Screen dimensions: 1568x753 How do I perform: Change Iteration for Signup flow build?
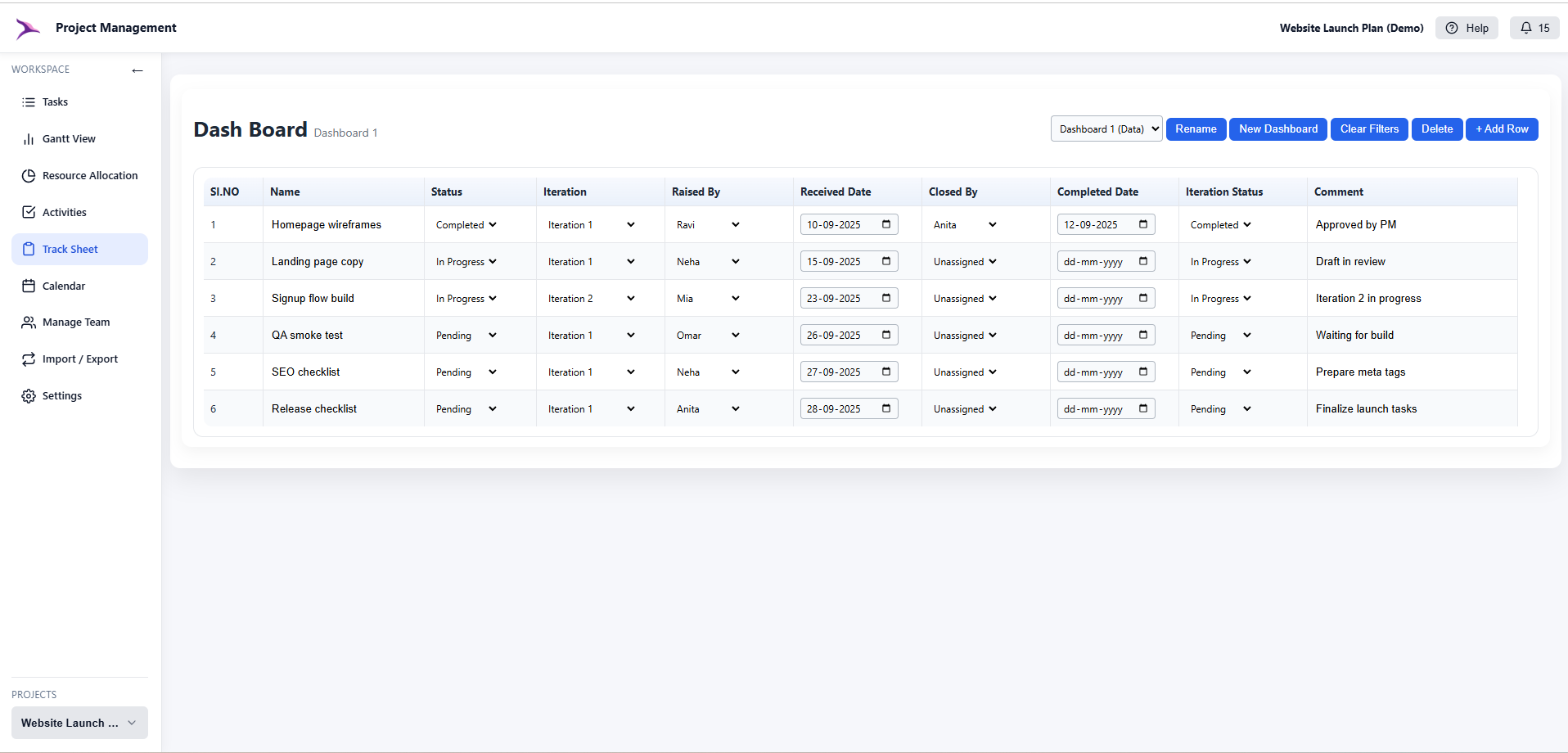pos(591,298)
